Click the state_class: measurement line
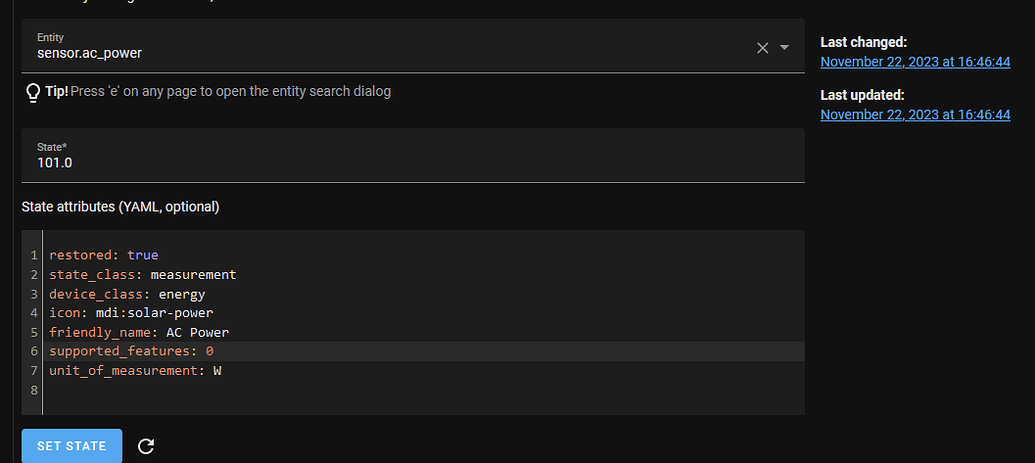 [142, 274]
